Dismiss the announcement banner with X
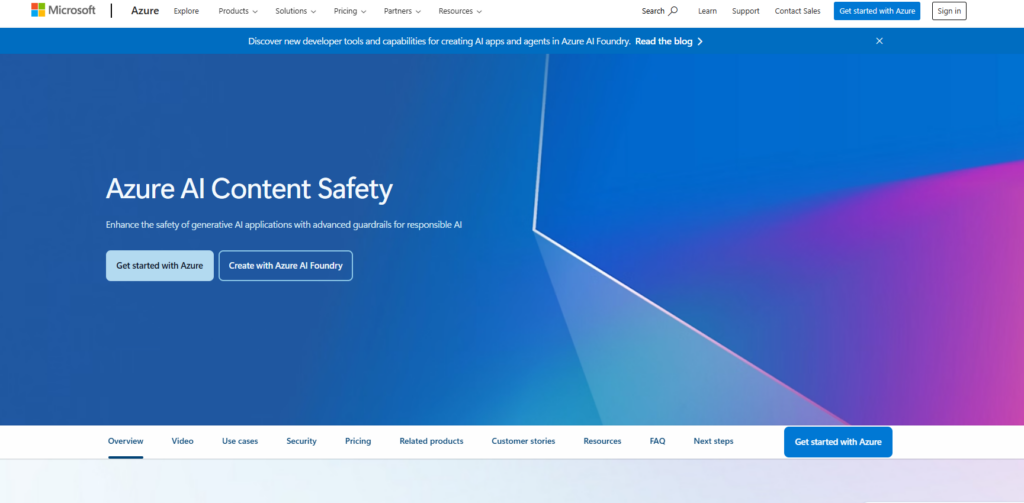The image size is (1024, 503). [x=879, y=41]
